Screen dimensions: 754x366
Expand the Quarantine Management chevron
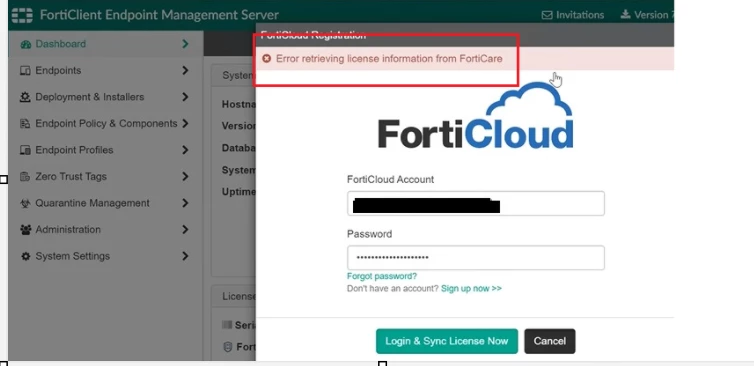point(185,203)
